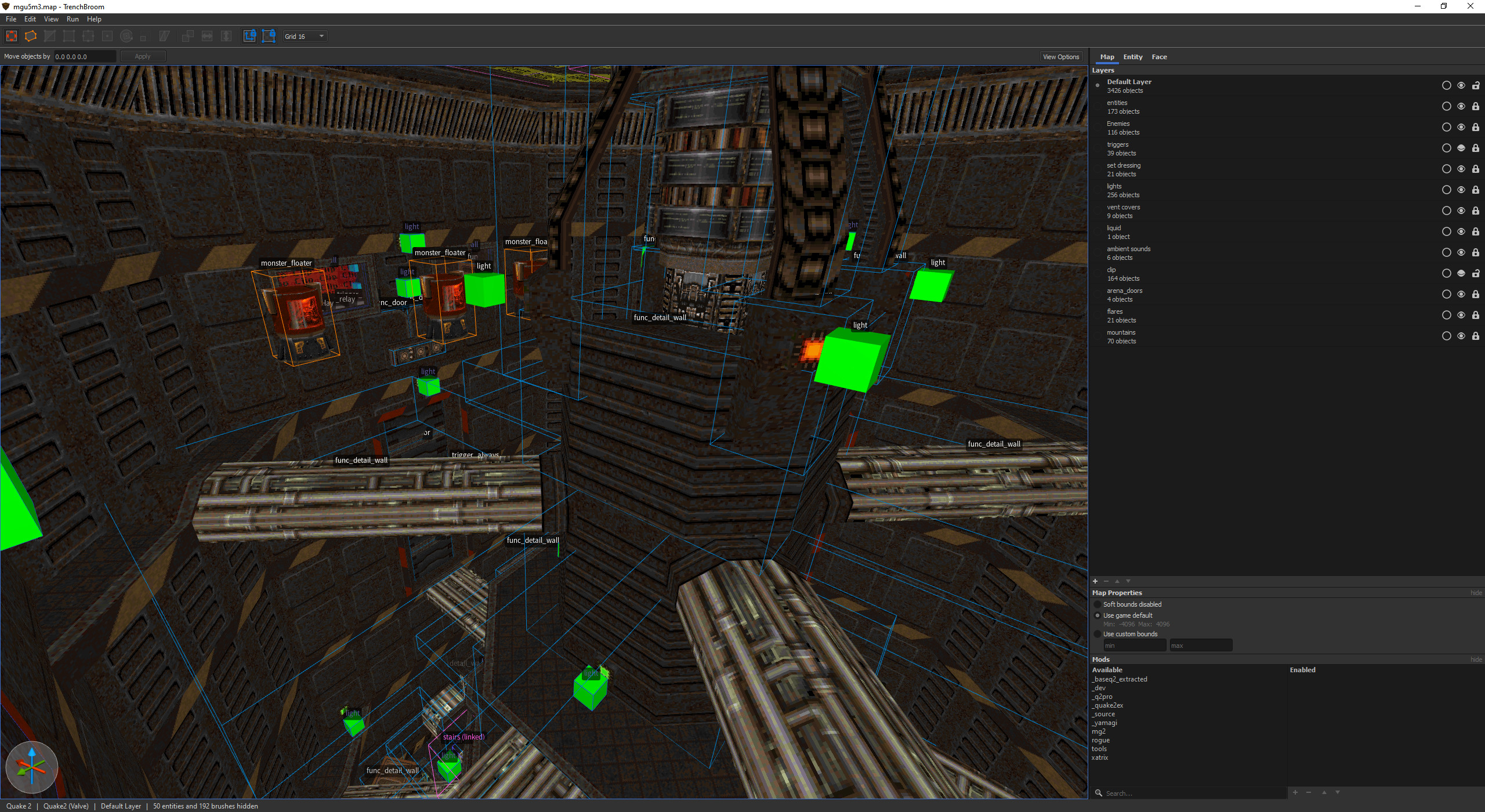Hide the Mods section
1485x812 pixels.
[x=1476, y=659]
